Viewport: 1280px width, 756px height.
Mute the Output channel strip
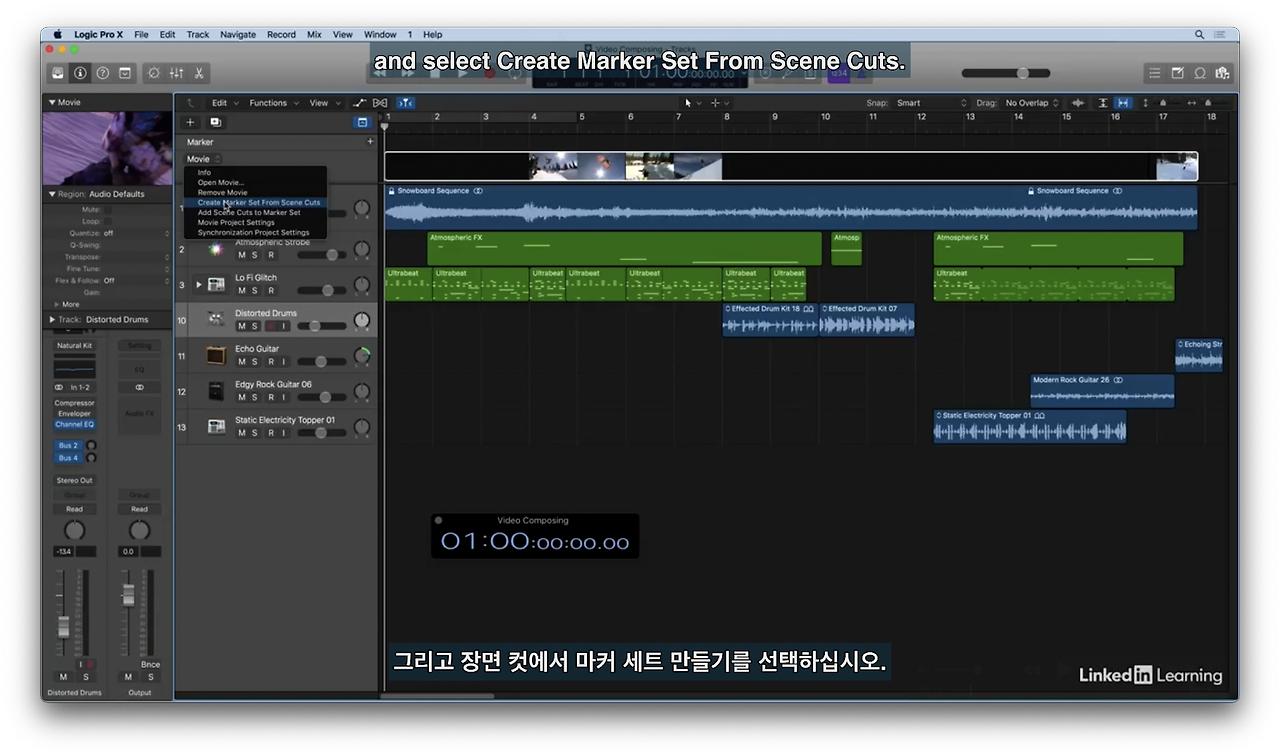pyautogui.click(x=128, y=677)
